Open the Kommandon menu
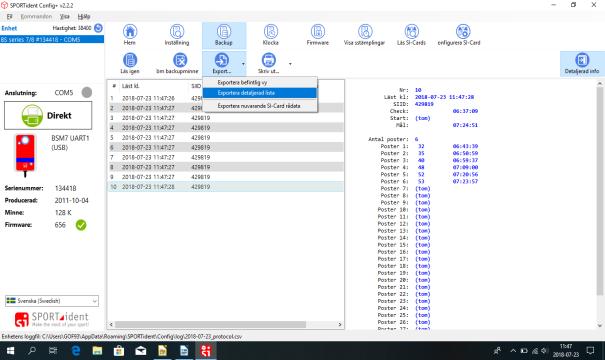 tap(36, 16)
